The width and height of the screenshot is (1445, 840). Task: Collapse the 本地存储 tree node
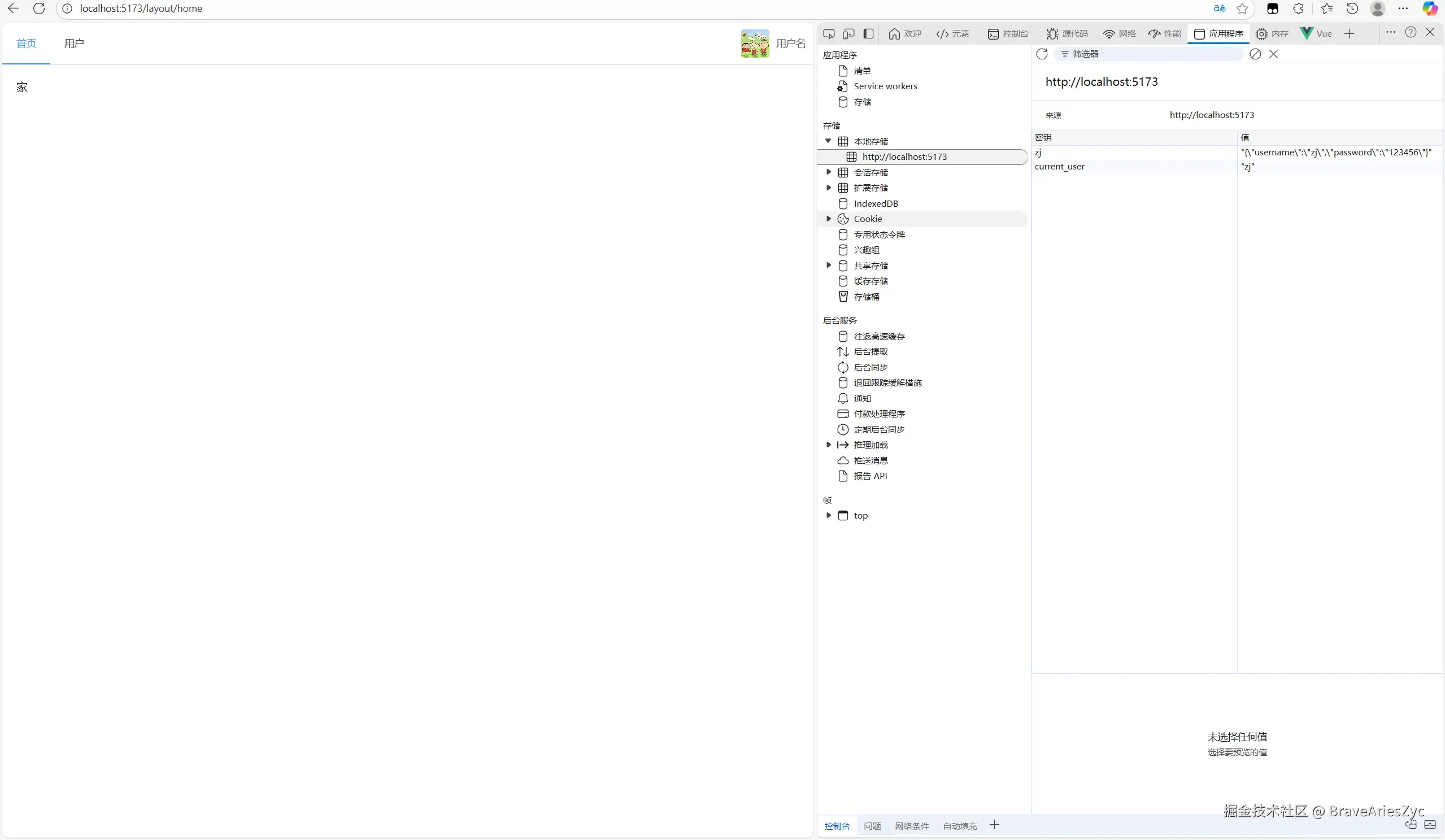pyautogui.click(x=828, y=141)
